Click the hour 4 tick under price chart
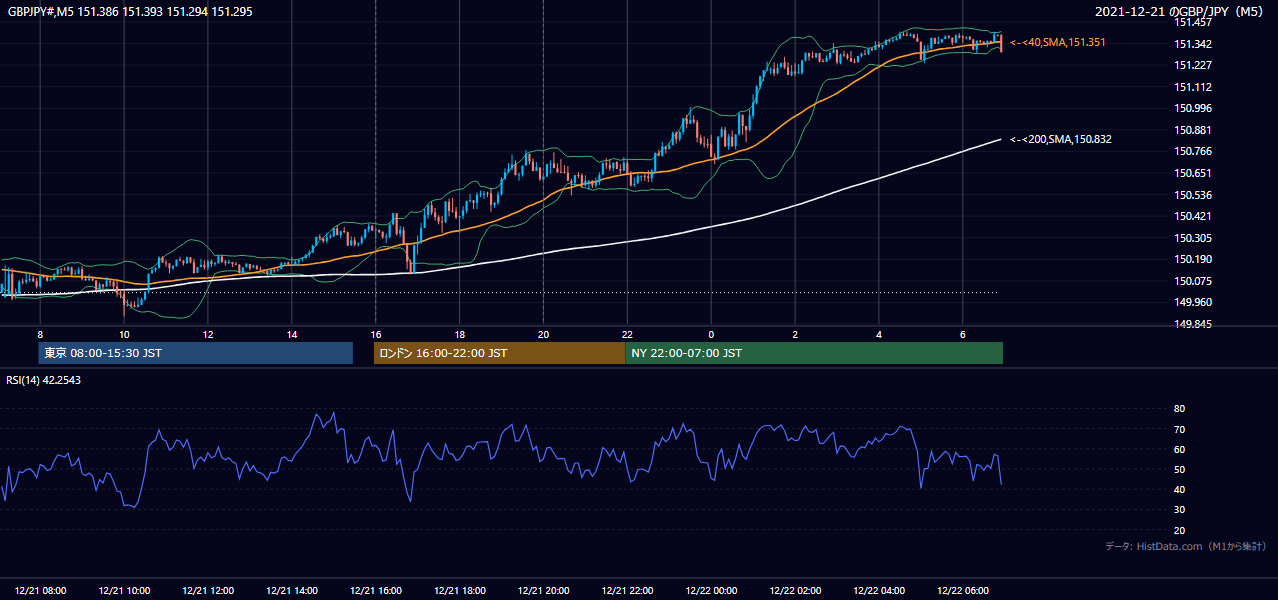The width and height of the screenshot is (1278, 600). click(879, 334)
